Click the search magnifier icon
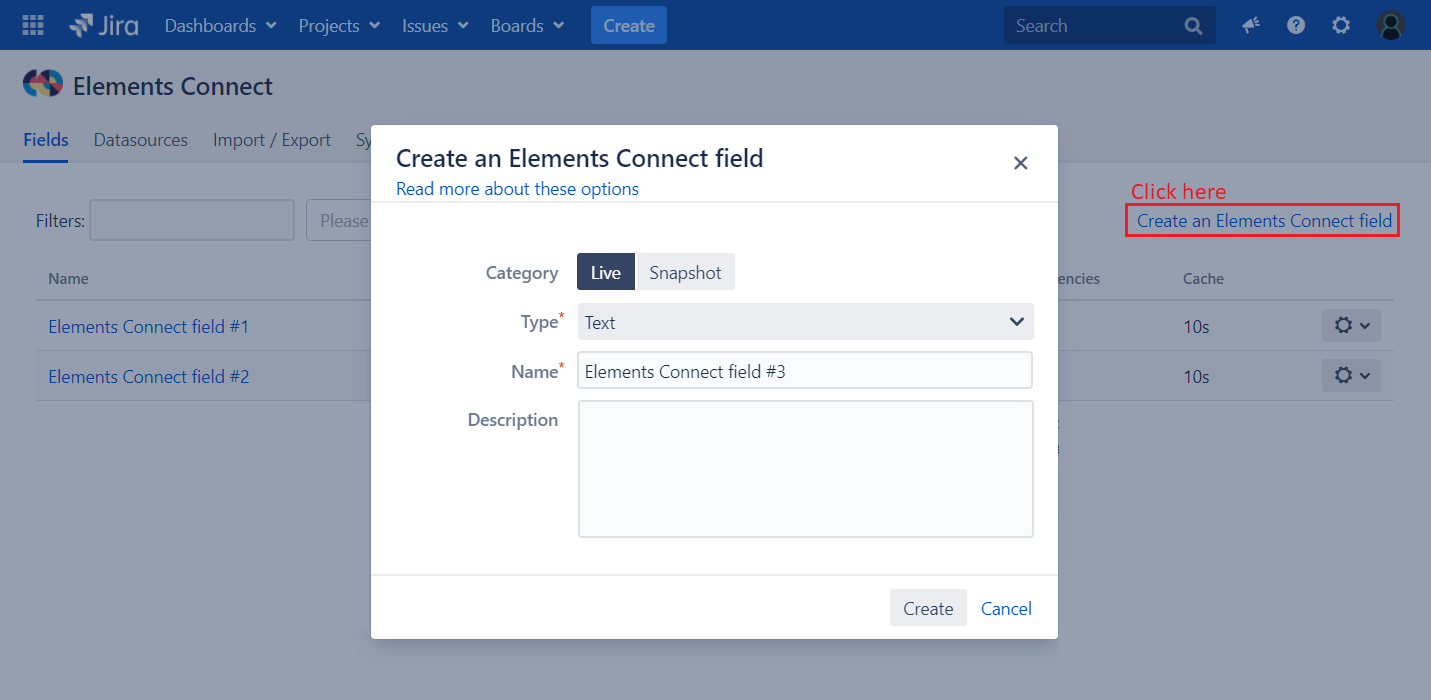 tap(1193, 26)
